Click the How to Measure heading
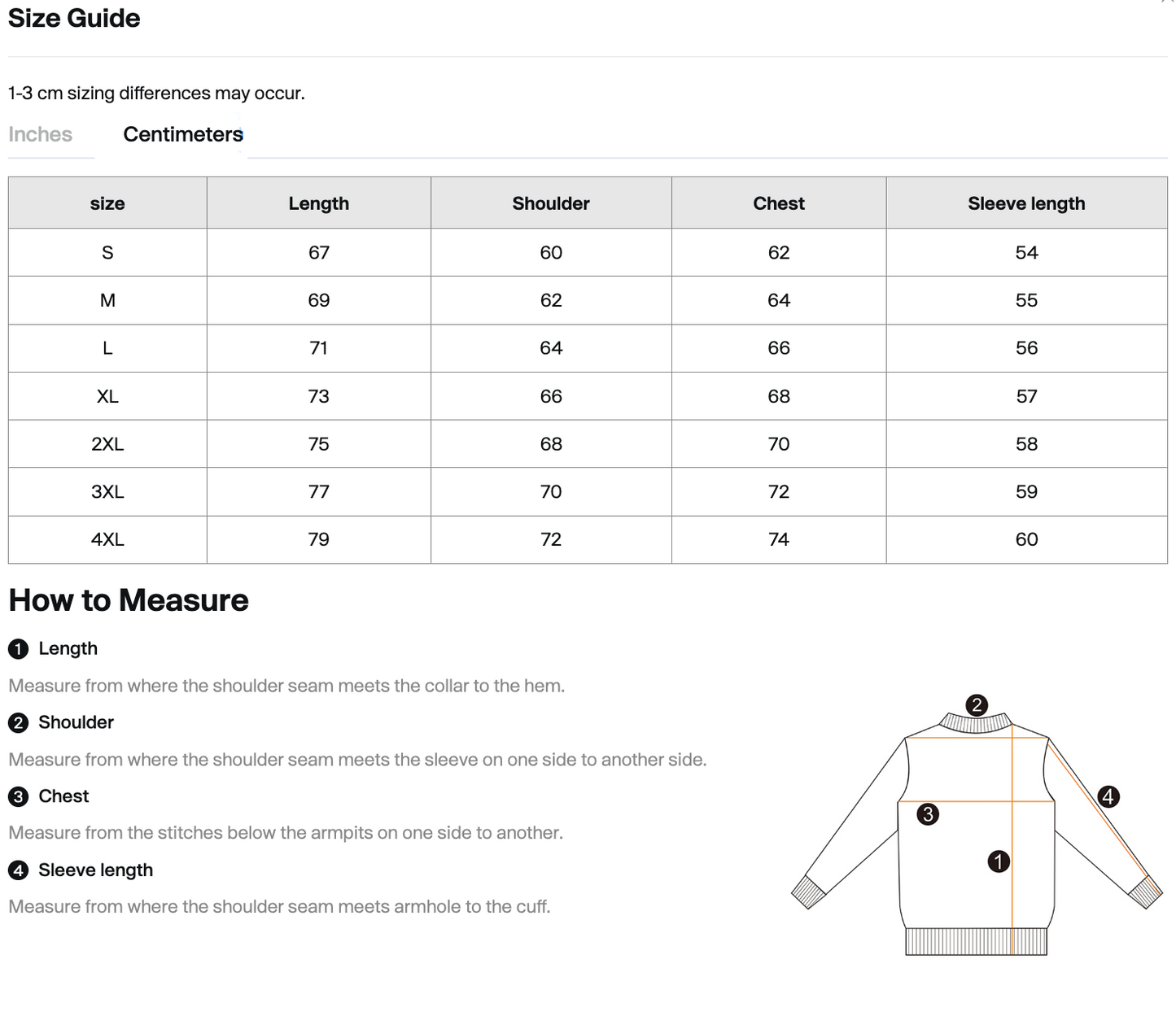Image resolution: width=1176 pixels, height=1016 pixels. click(x=128, y=600)
